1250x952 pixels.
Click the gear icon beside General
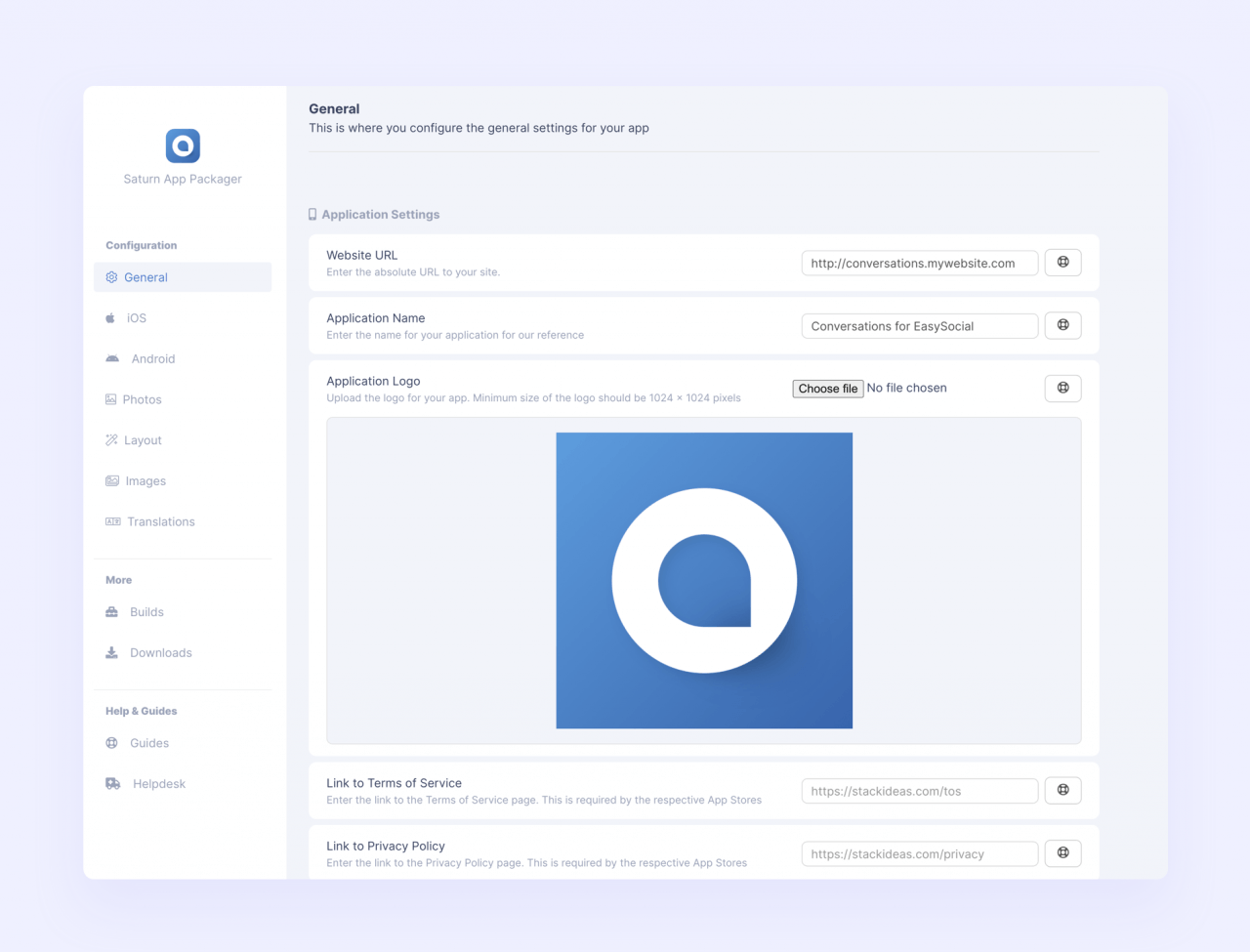[111, 277]
